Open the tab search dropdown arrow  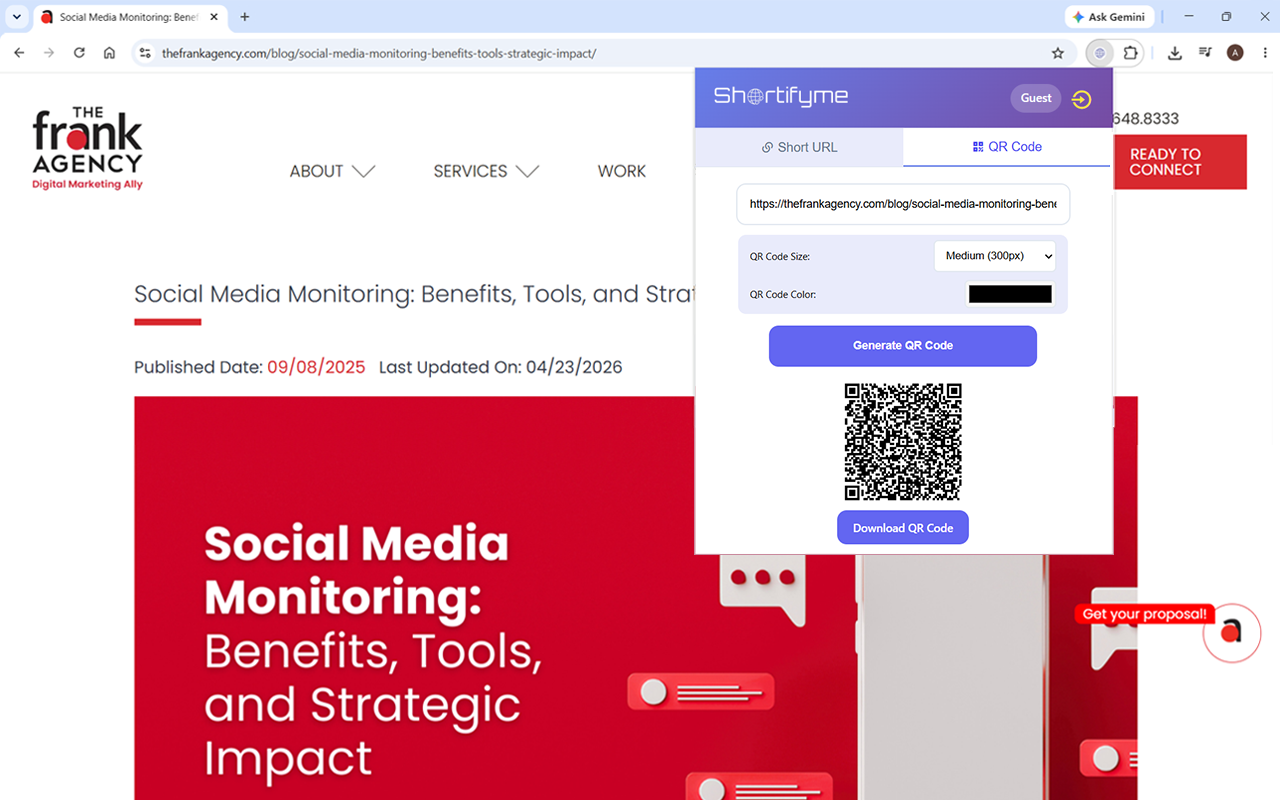point(16,17)
